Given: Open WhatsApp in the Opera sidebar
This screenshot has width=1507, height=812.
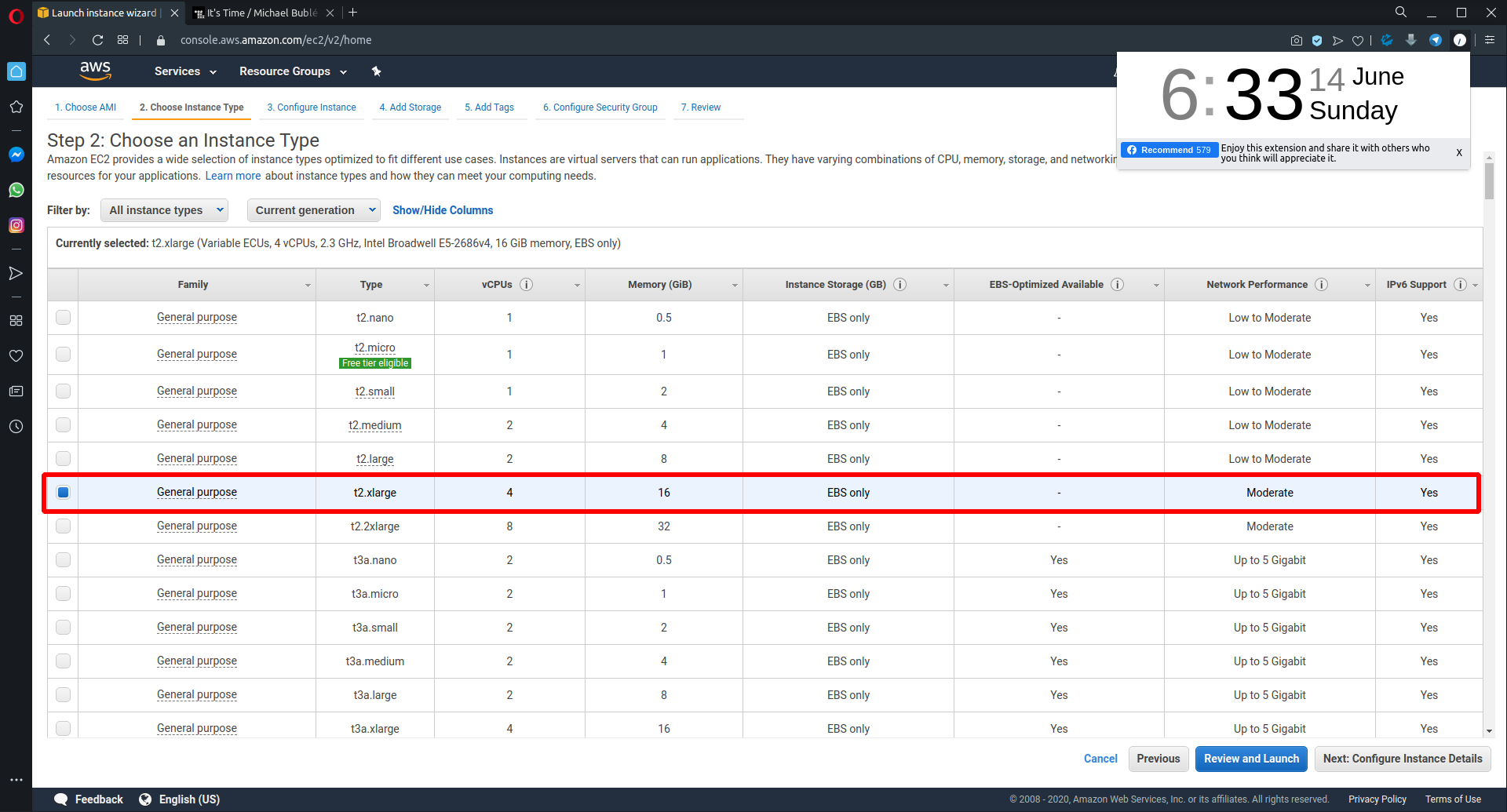Looking at the screenshot, I should [x=16, y=190].
